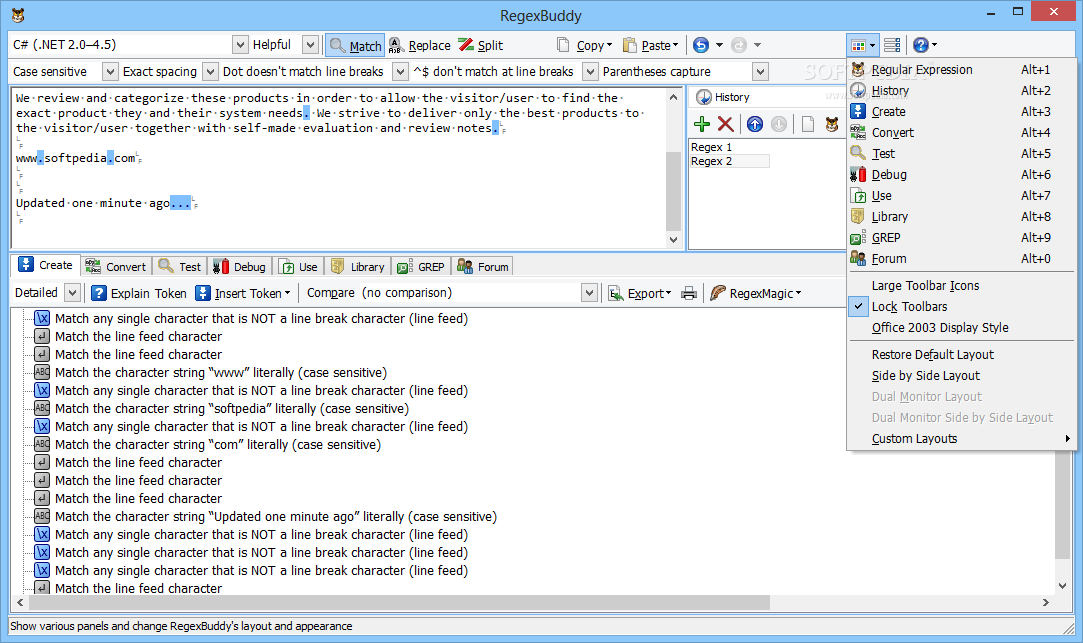Open Dot doesn't match line breaks dropdown
The width and height of the screenshot is (1083, 643).
click(x=401, y=72)
